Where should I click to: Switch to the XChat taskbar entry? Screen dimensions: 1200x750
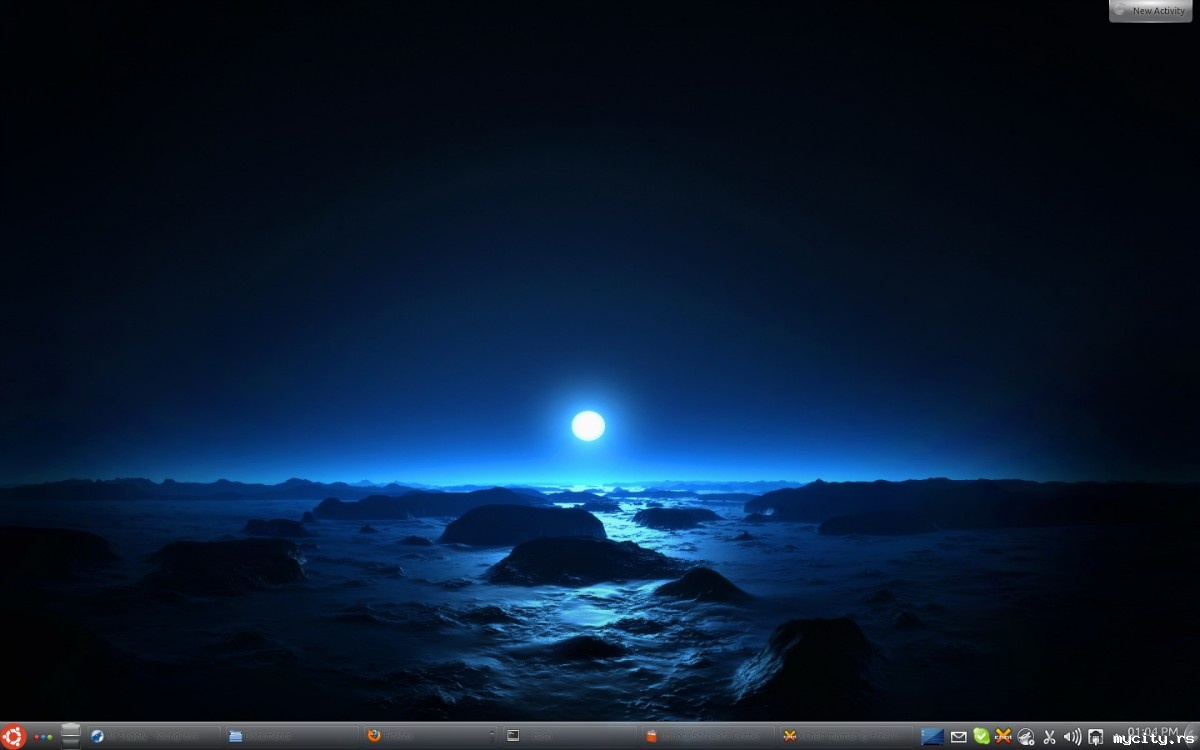845,736
